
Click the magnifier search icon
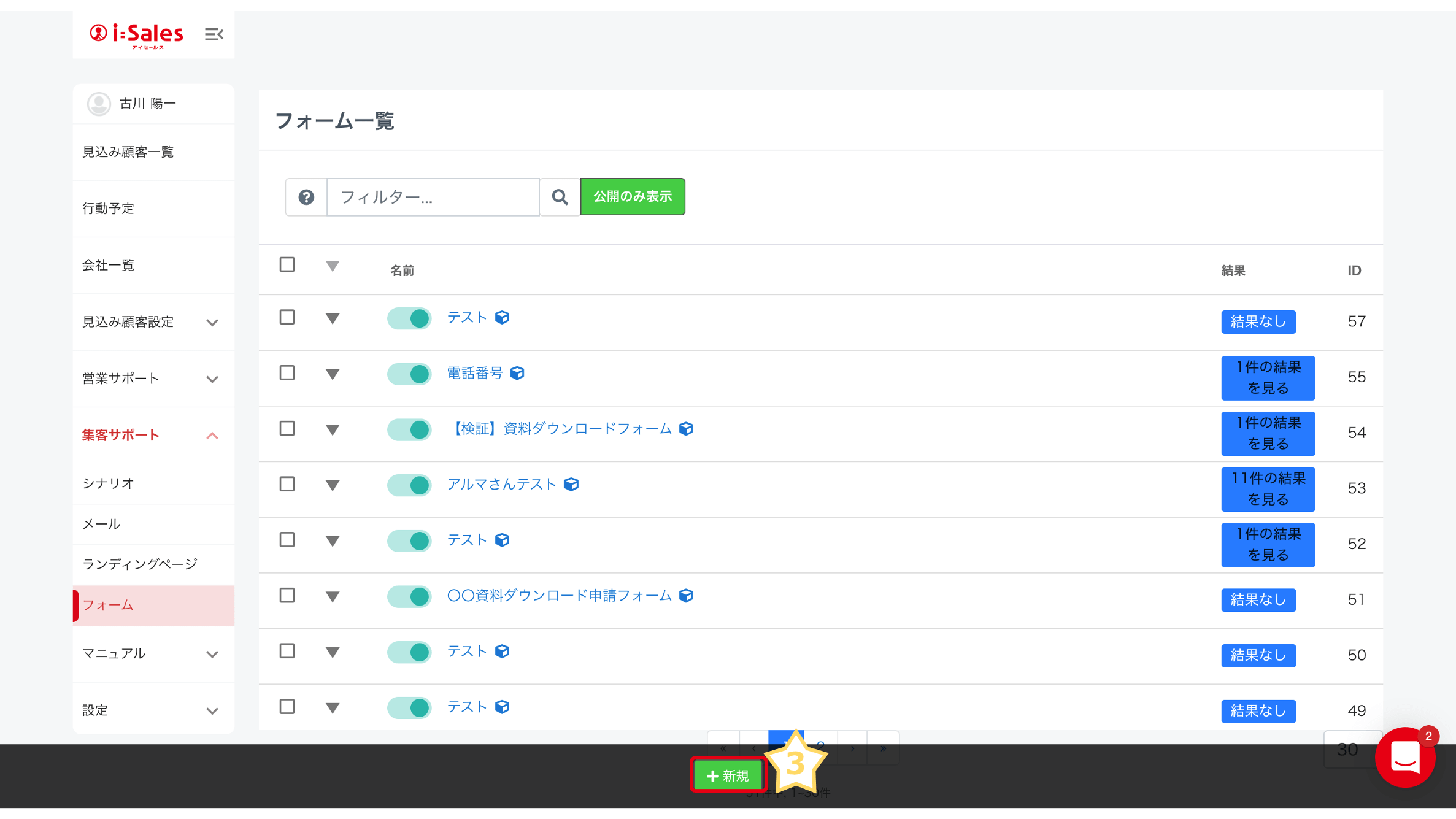tap(560, 197)
